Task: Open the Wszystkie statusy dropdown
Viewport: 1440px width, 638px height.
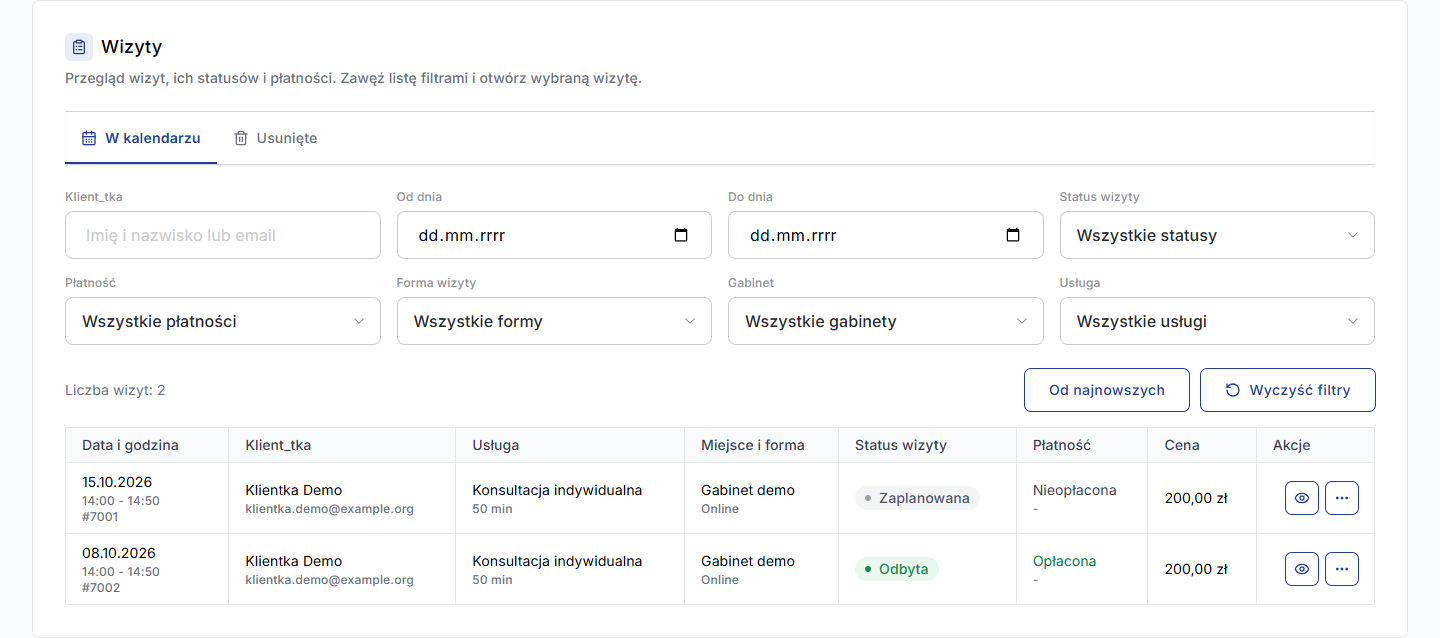Action: (x=1217, y=235)
